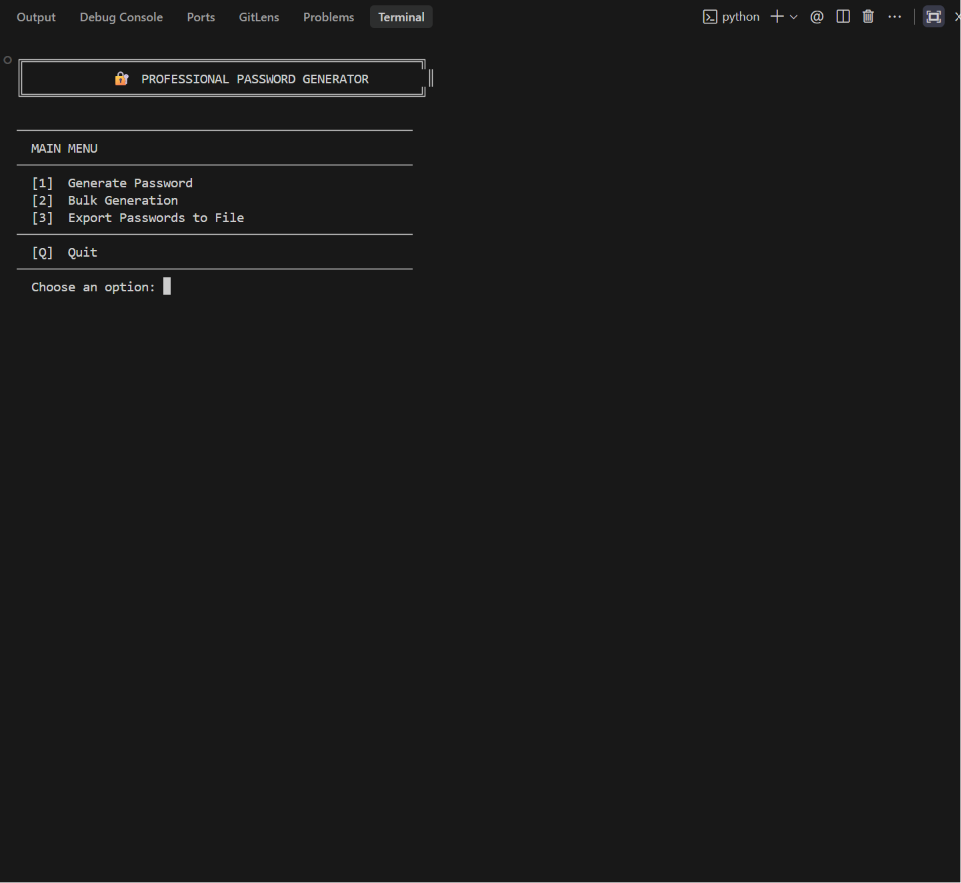Focus the terminal cursor block after prompt
961x883 pixels.
167,286
